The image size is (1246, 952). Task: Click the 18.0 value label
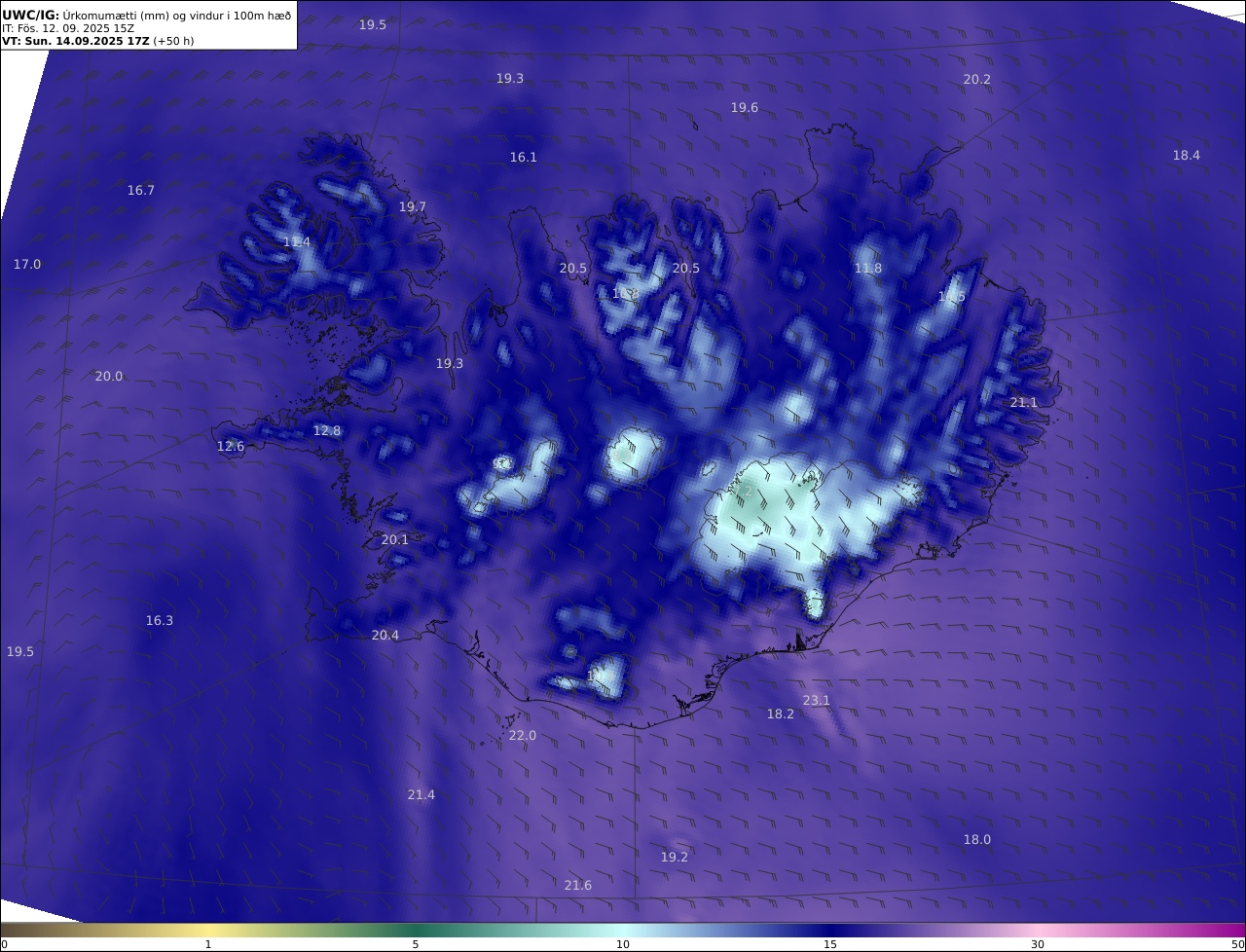pos(977,840)
